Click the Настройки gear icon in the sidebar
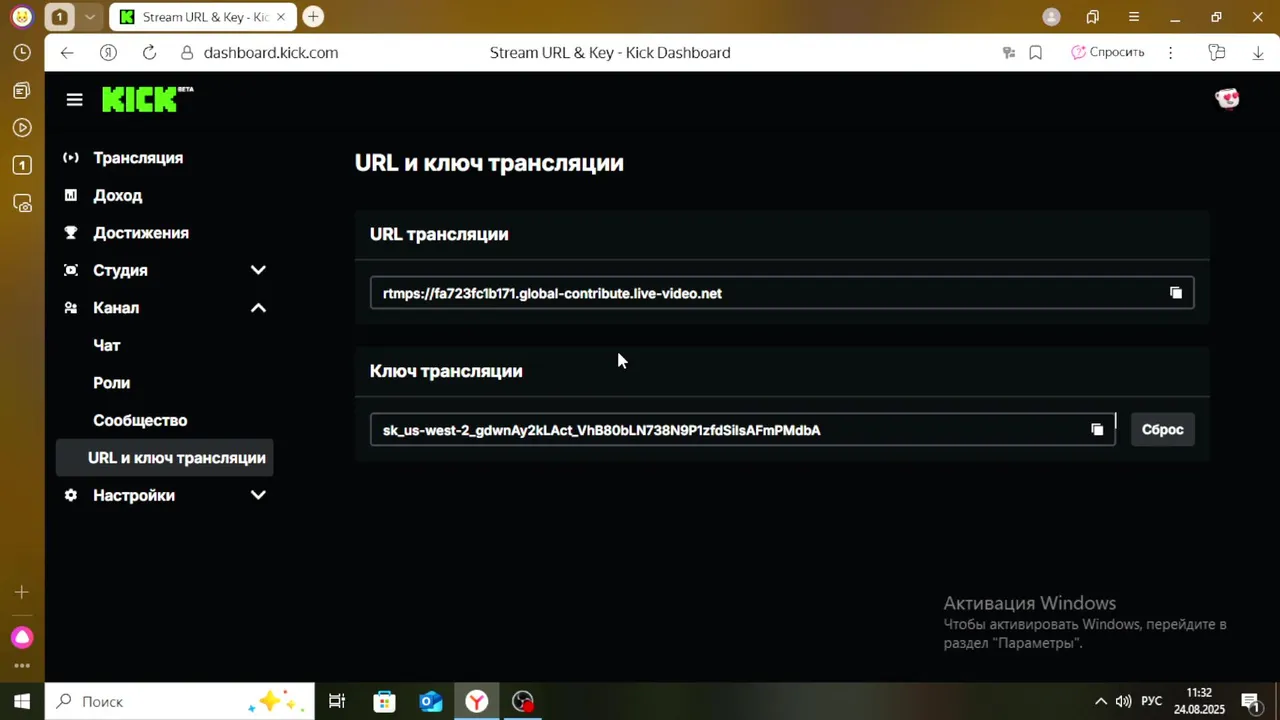1280x720 pixels. pos(70,495)
